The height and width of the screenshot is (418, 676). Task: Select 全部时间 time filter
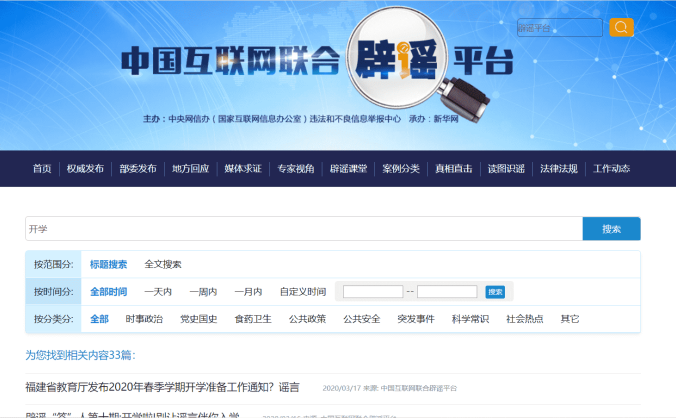109,292
